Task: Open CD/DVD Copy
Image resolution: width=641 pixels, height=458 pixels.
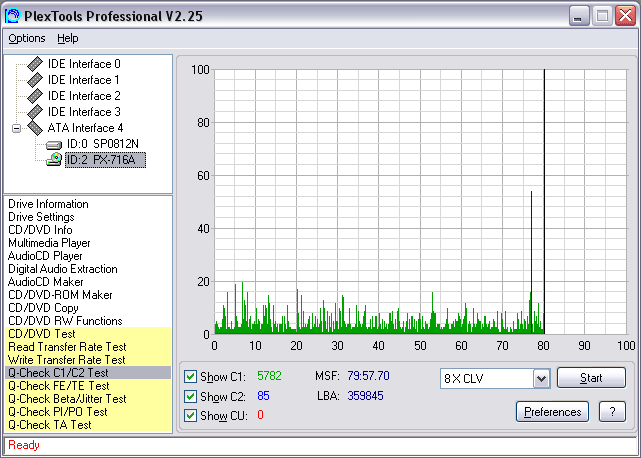Action: pos(43,308)
